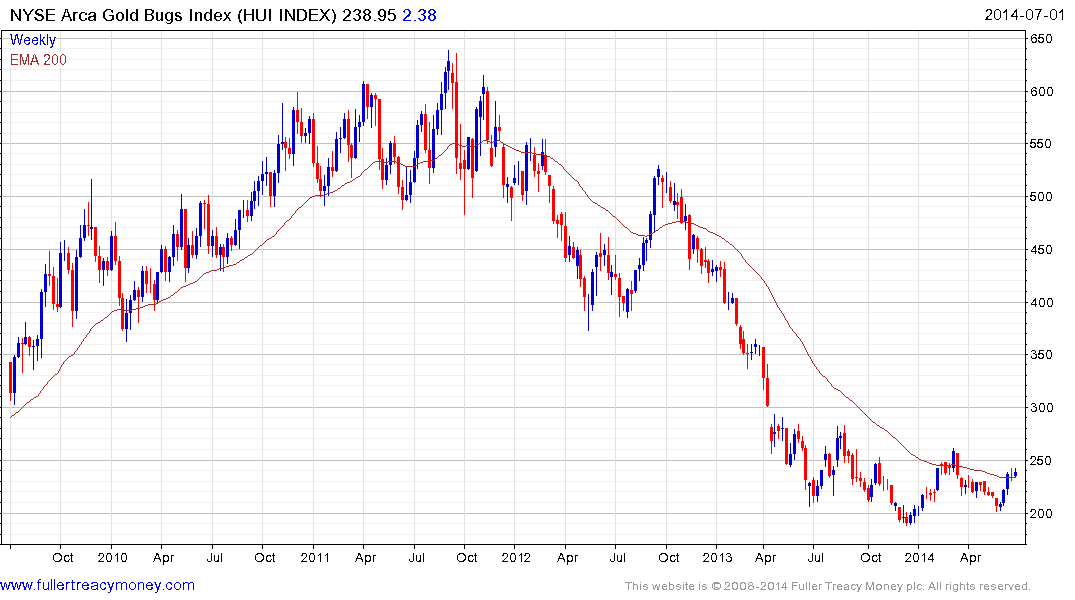Select the change value 2.38
This screenshot has width=1075, height=600.
[419, 15]
